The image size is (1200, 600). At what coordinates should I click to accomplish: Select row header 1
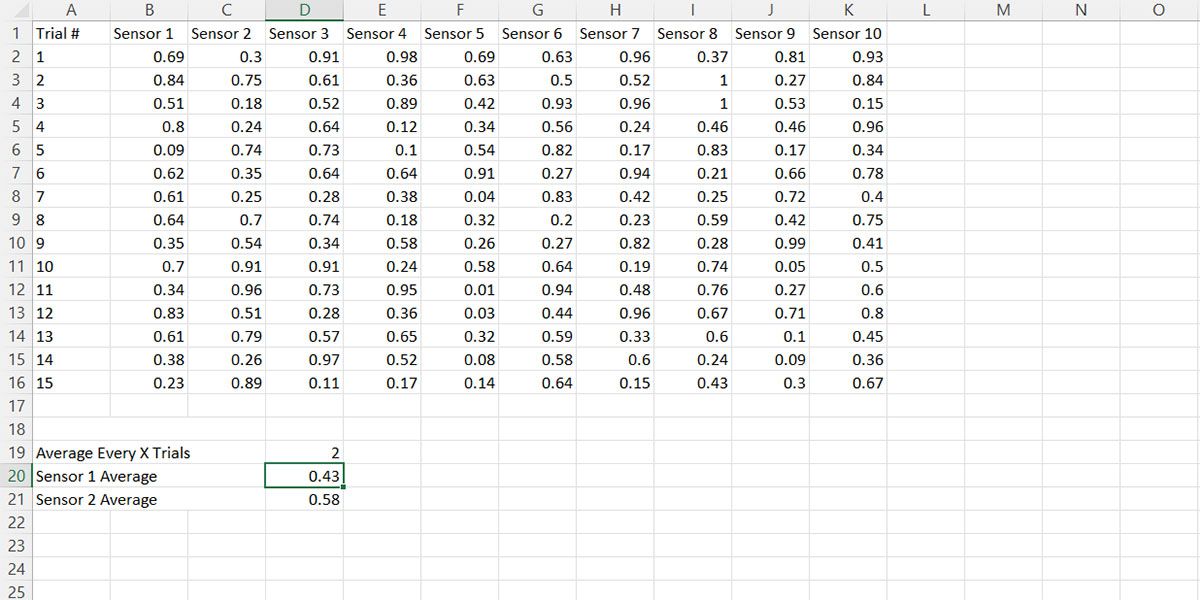coord(16,33)
